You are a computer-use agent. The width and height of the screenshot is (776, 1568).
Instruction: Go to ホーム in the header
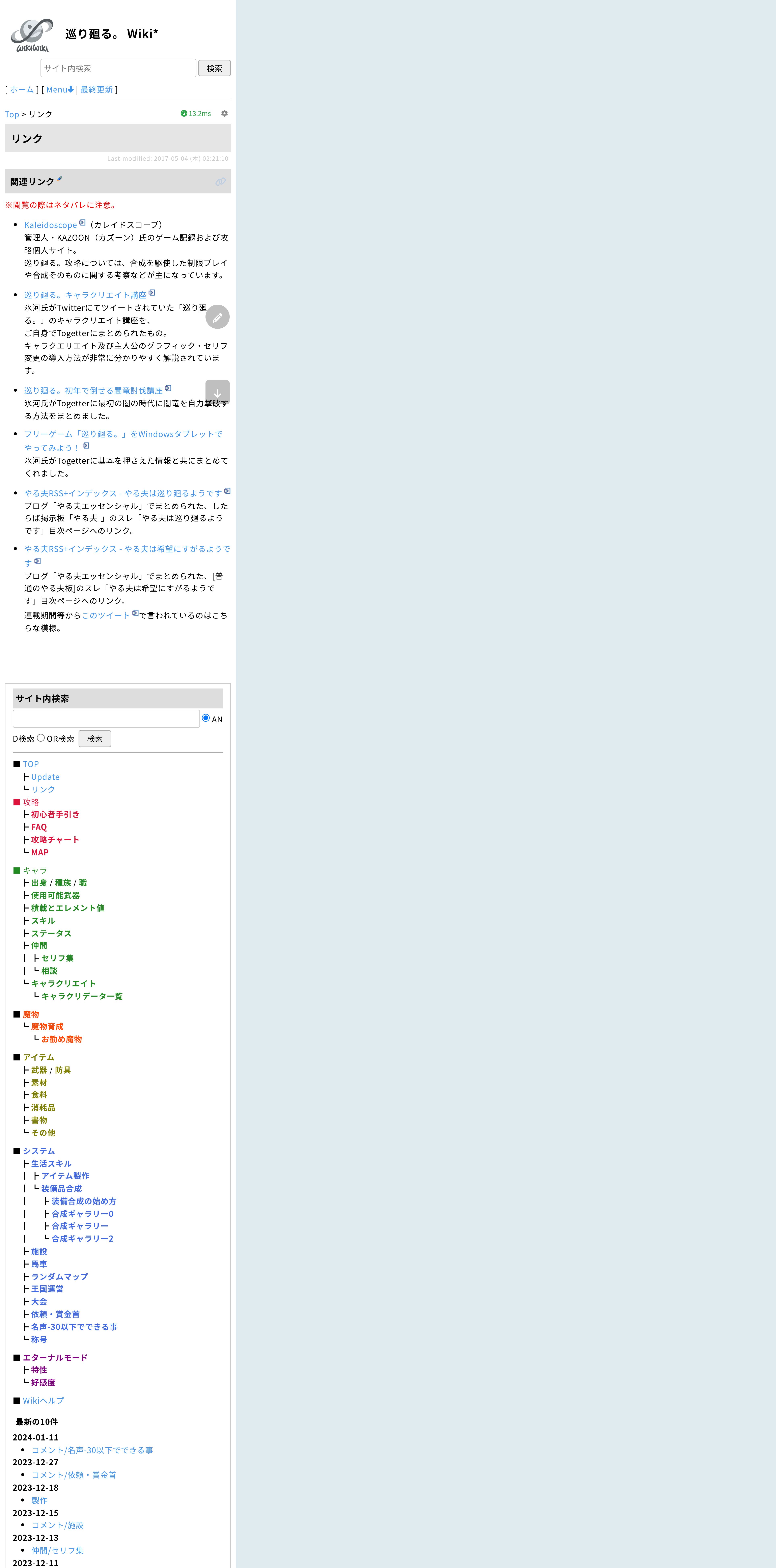pyautogui.click(x=22, y=89)
